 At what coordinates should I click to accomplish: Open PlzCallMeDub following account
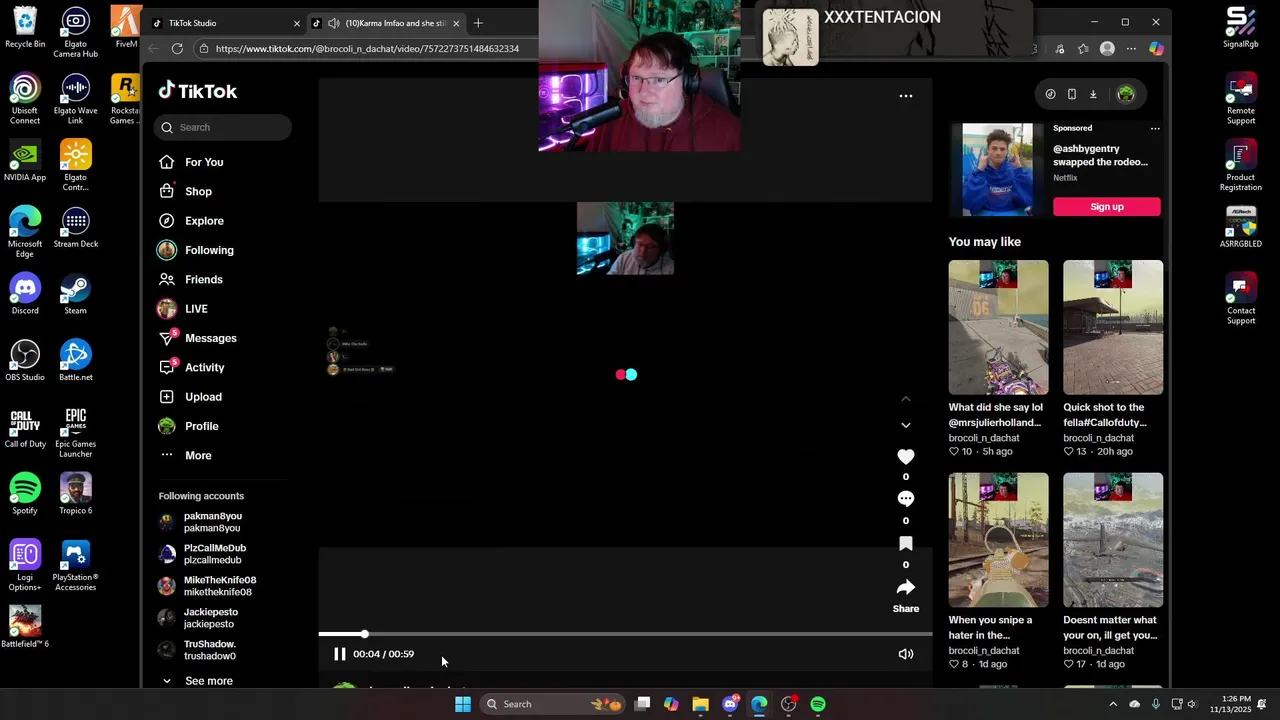pyautogui.click(x=214, y=554)
